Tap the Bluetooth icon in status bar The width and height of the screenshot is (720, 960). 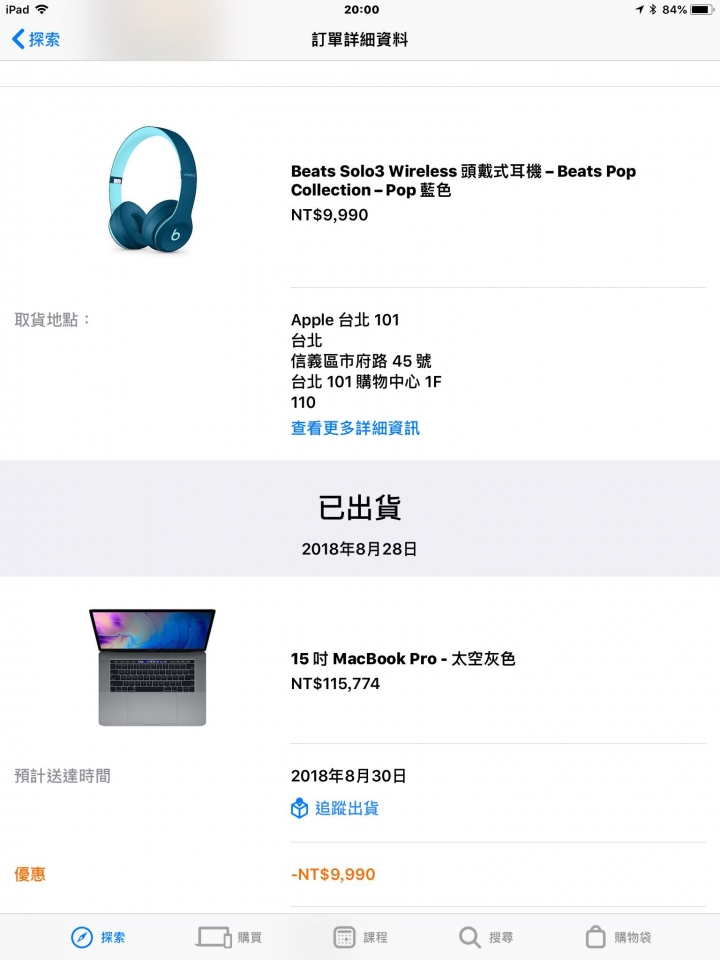653,9
